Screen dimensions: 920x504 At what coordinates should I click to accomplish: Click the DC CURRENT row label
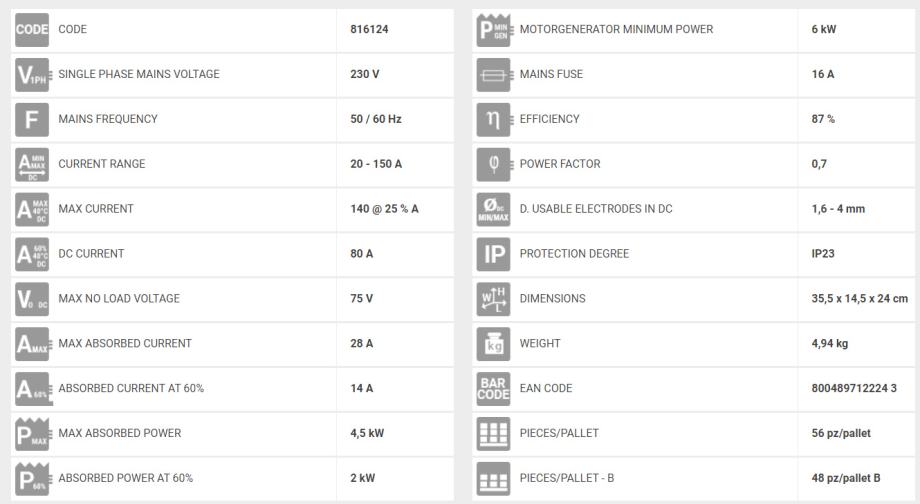pos(92,253)
